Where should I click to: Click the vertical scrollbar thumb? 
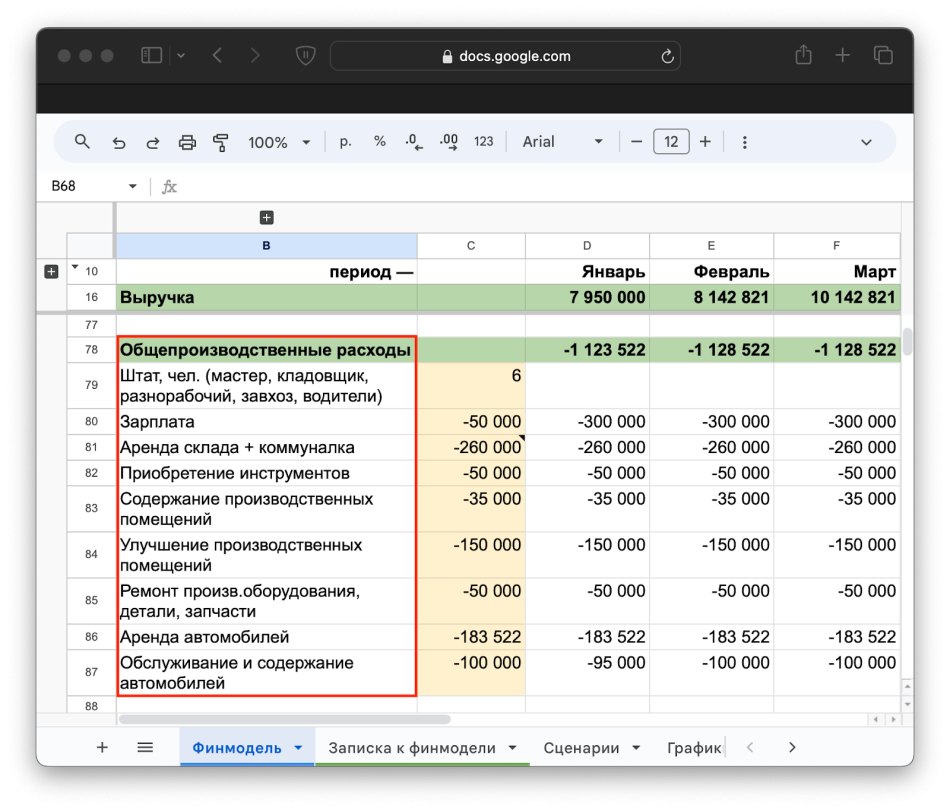[x=907, y=342]
